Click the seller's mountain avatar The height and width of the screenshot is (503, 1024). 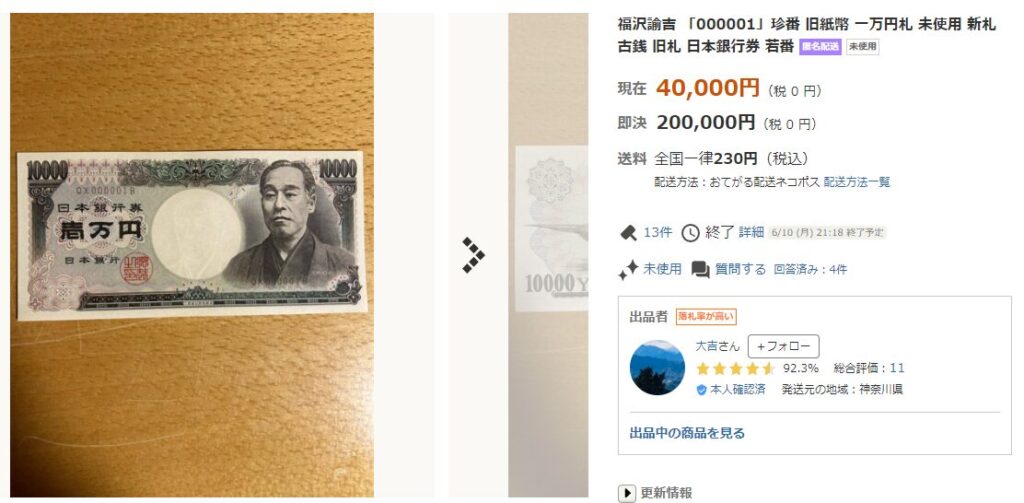click(657, 367)
